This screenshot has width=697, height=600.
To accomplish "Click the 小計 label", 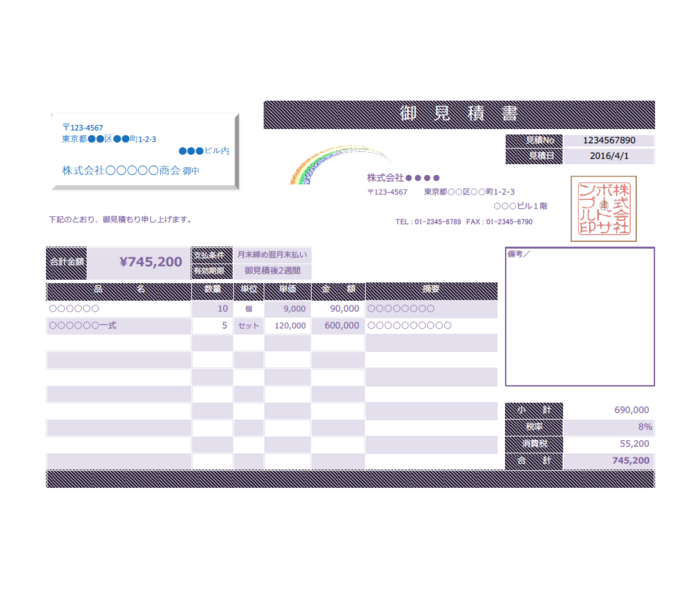I will tap(534, 410).
